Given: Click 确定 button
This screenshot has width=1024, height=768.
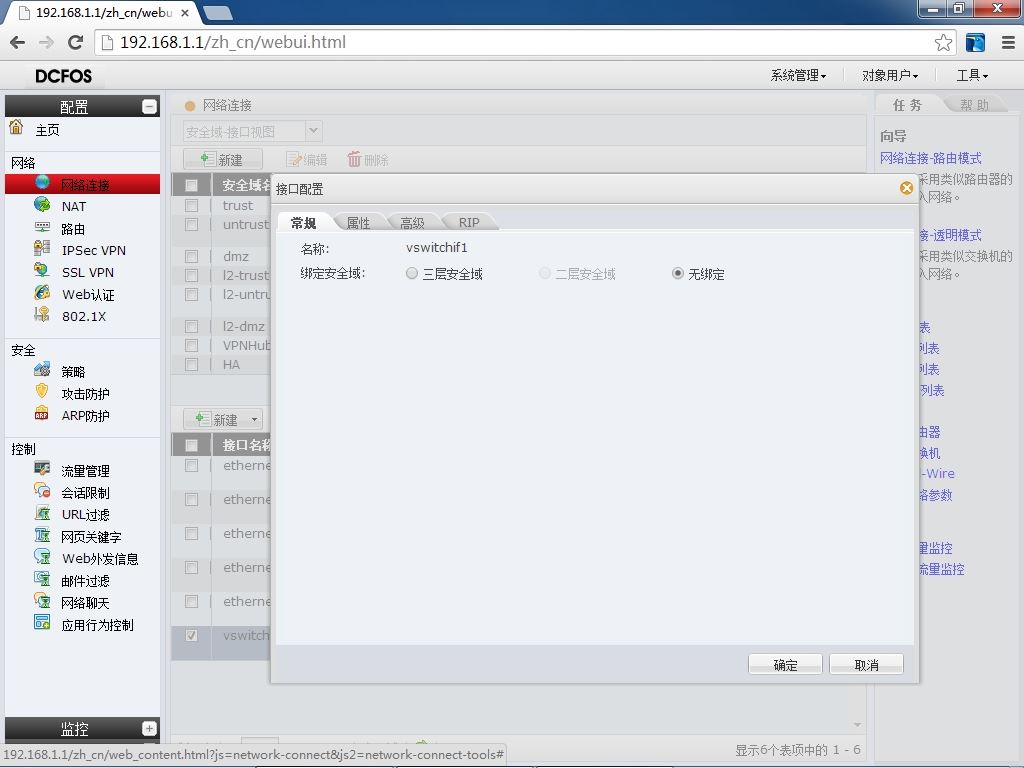Looking at the screenshot, I should point(785,664).
